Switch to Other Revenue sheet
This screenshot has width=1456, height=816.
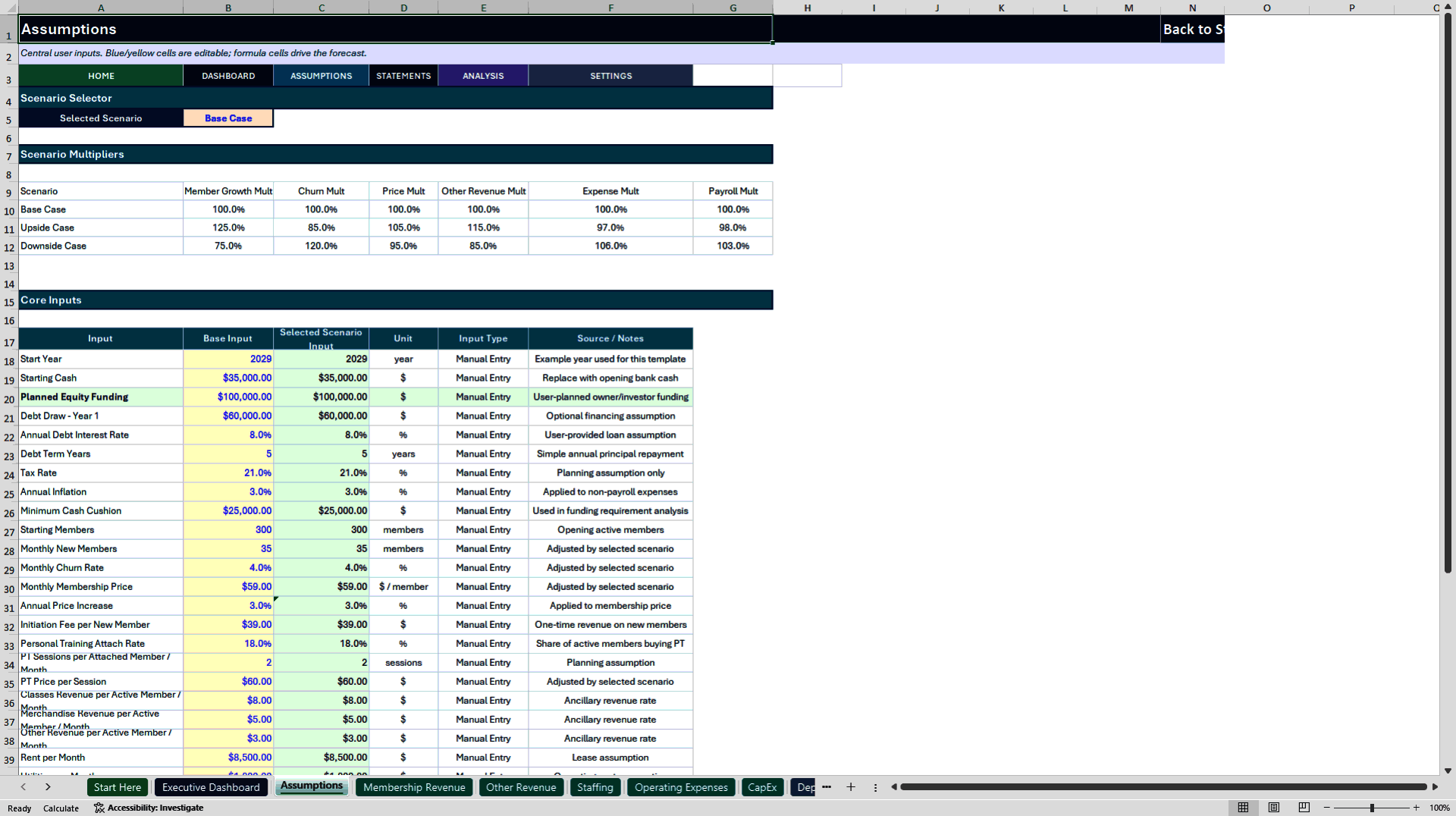click(521, 787)
